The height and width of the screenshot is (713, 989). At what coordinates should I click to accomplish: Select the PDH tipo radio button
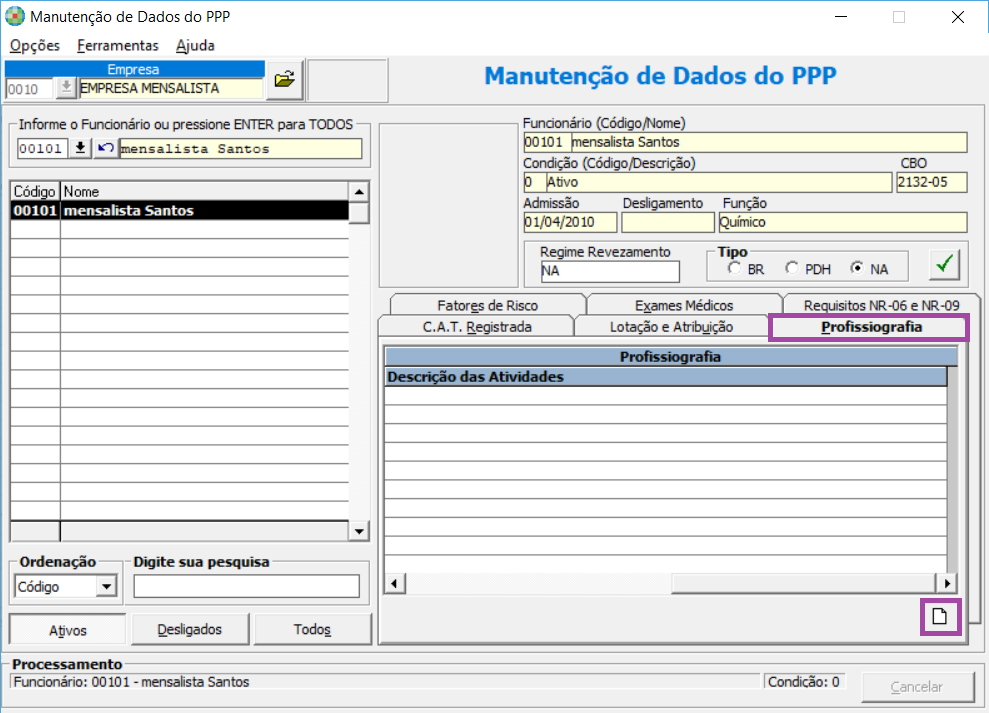coord(792,268)
